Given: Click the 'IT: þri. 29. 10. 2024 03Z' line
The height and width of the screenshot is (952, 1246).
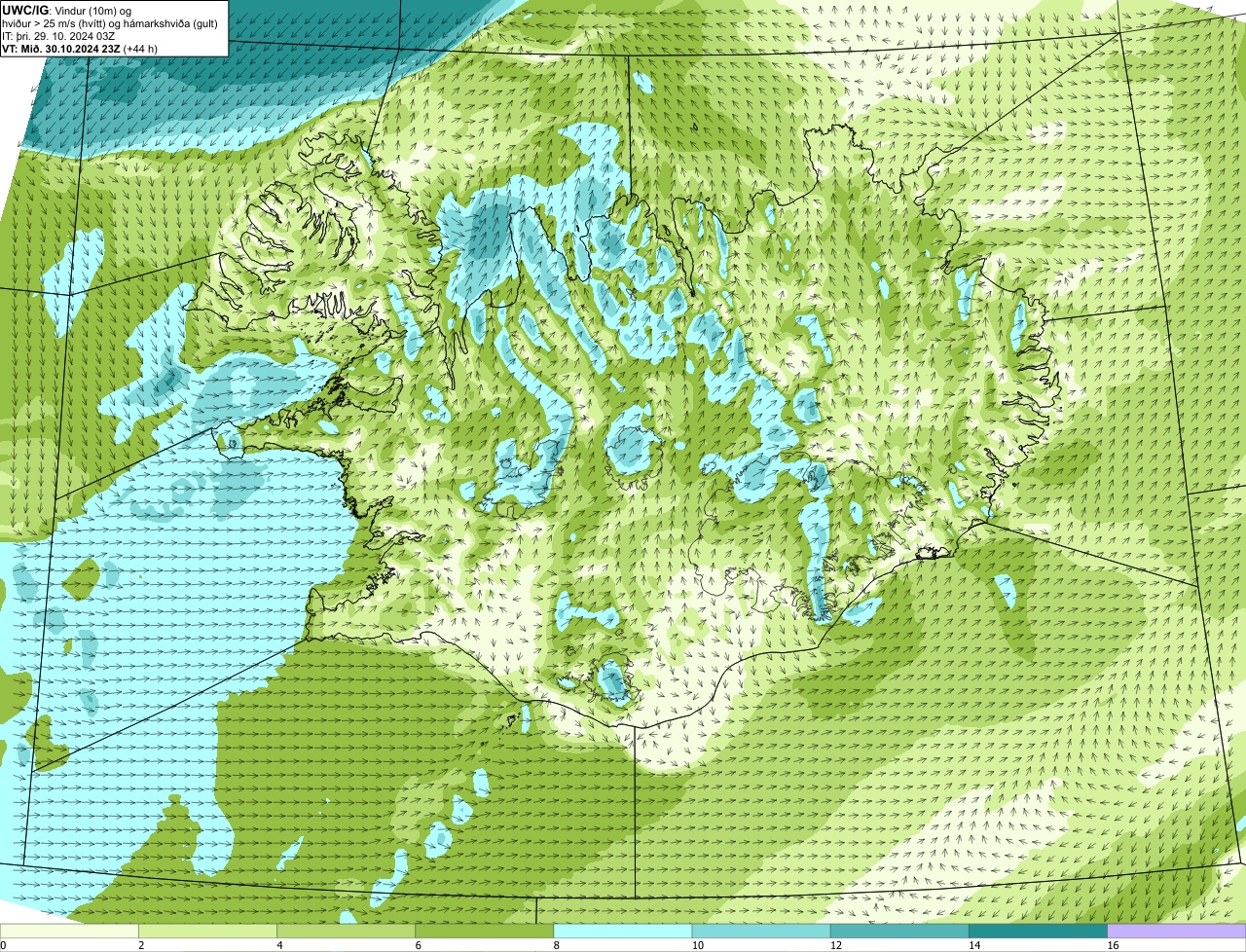Looking at the screenshot, I should [x=58, y=36].
